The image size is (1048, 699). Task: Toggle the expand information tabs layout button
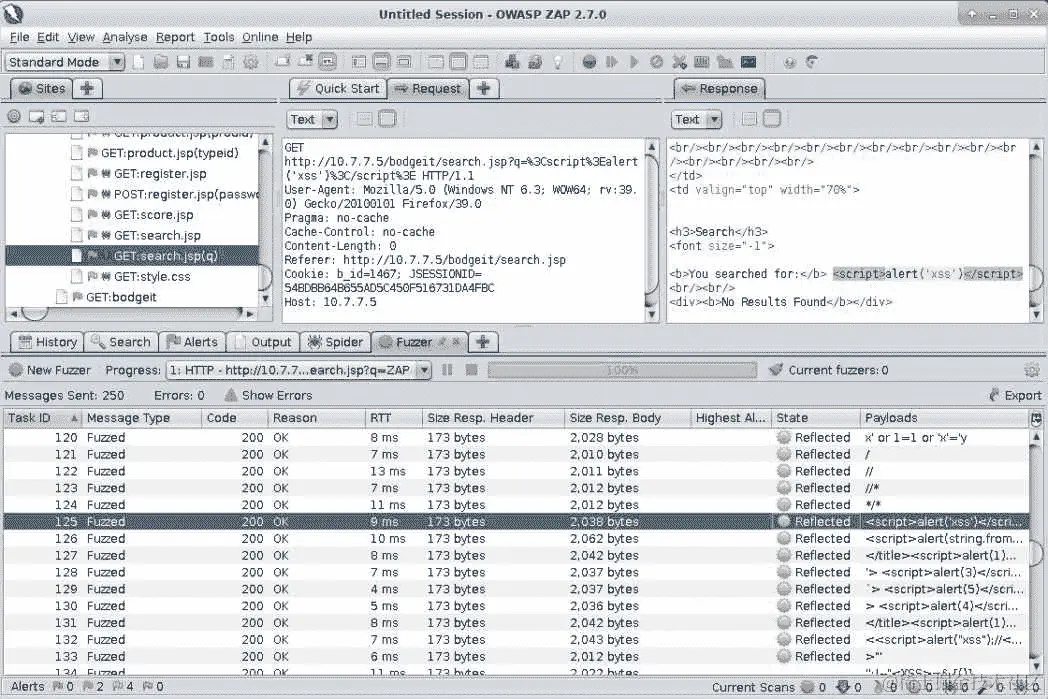click(381, 62)
